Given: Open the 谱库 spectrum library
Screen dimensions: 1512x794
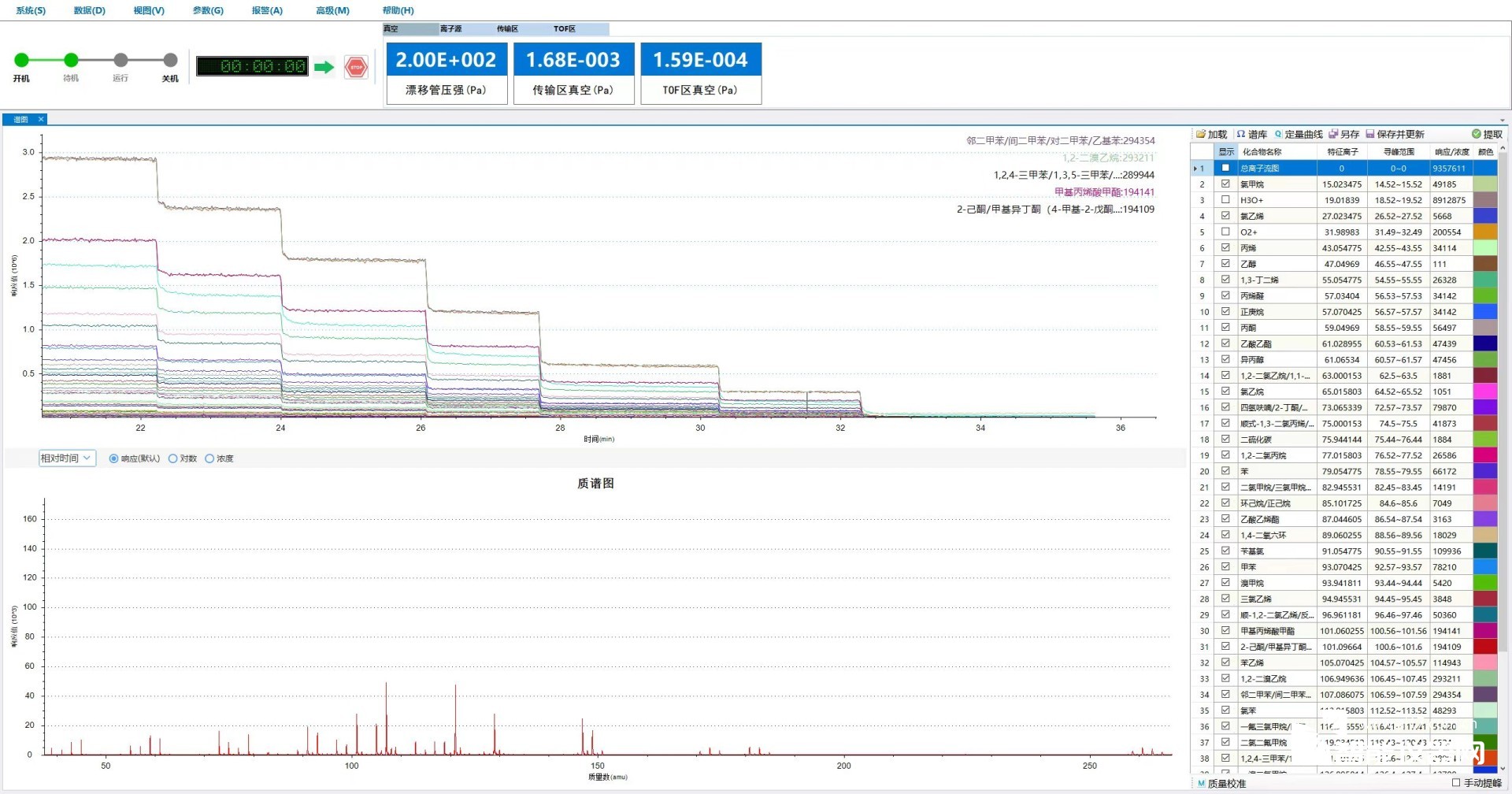Looking at the screenshot, I should [1251, 134].
